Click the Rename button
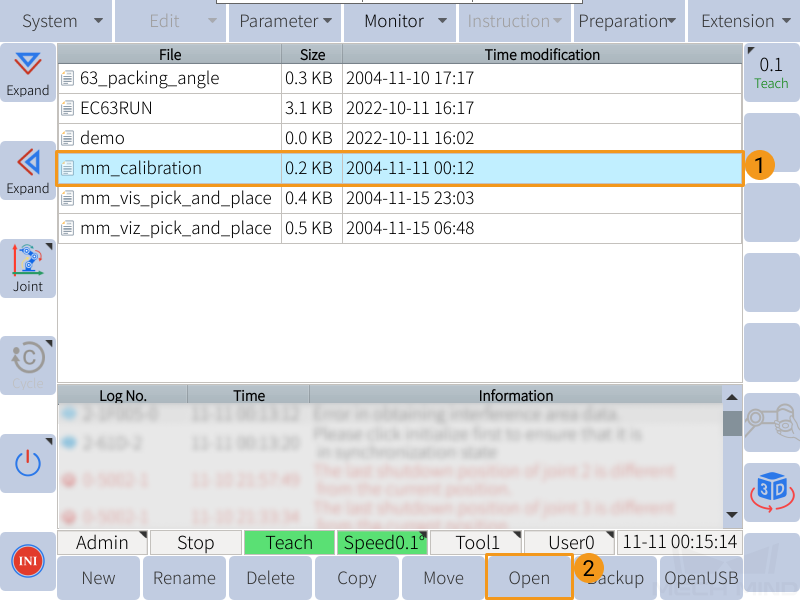 point(184,578)
